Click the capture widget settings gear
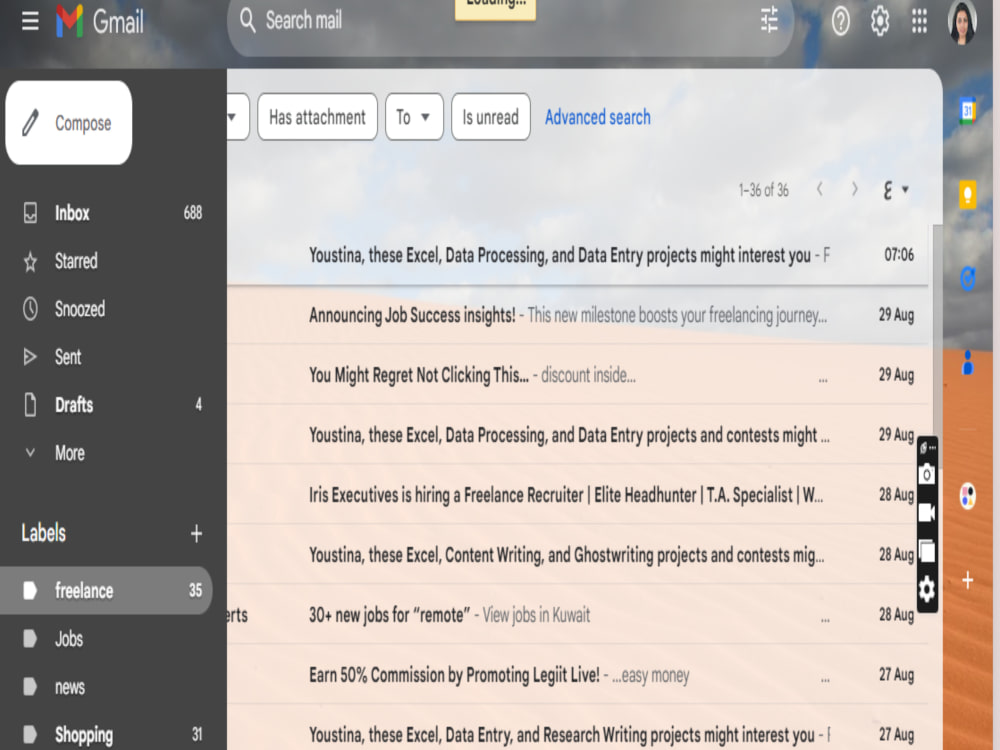The image size is (1000, 750). [x=927, y=589]
